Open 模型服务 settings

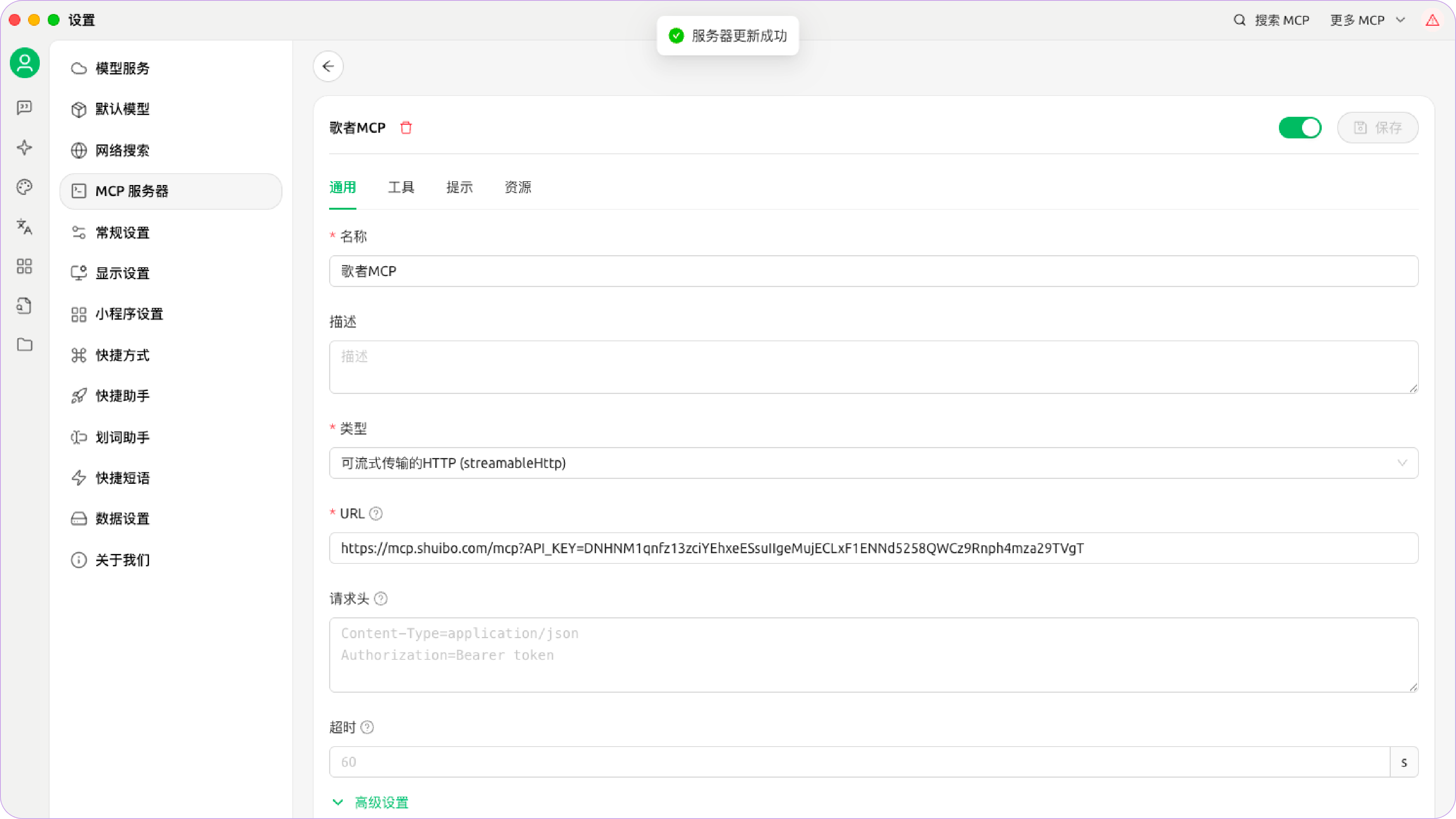[x=171, y=68]
